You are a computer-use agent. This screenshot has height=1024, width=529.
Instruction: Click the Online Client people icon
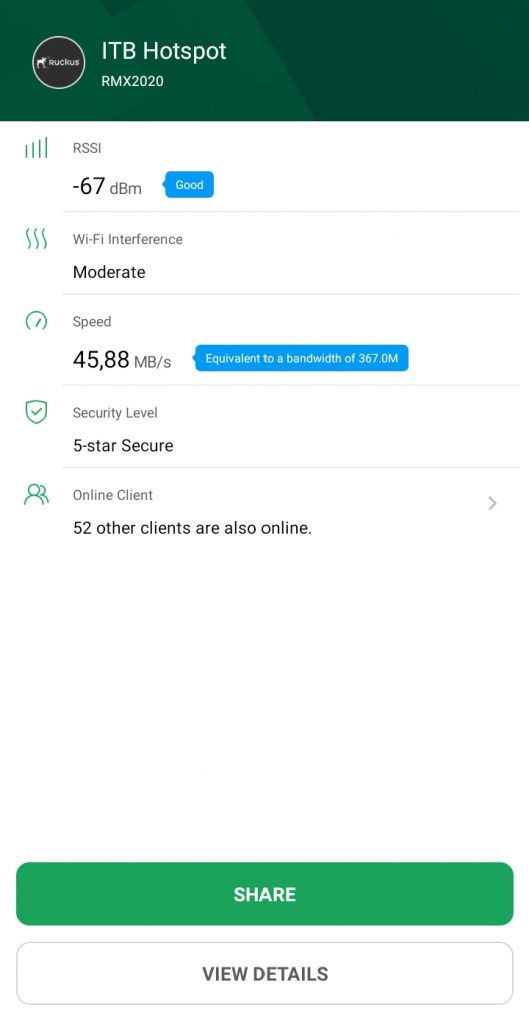(36, 494)
